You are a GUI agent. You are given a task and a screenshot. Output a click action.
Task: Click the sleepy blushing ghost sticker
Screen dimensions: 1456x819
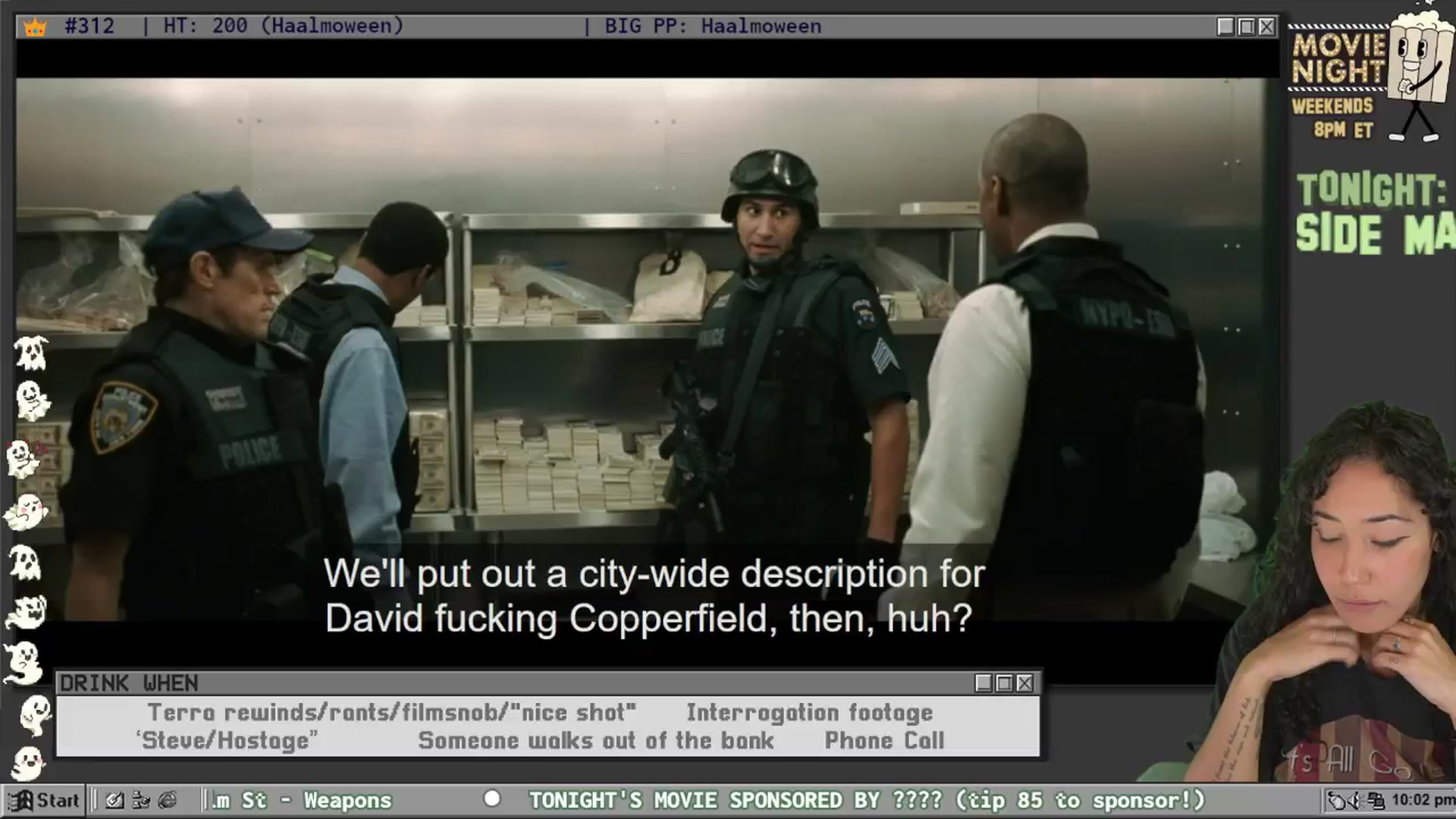pos(25,511)
